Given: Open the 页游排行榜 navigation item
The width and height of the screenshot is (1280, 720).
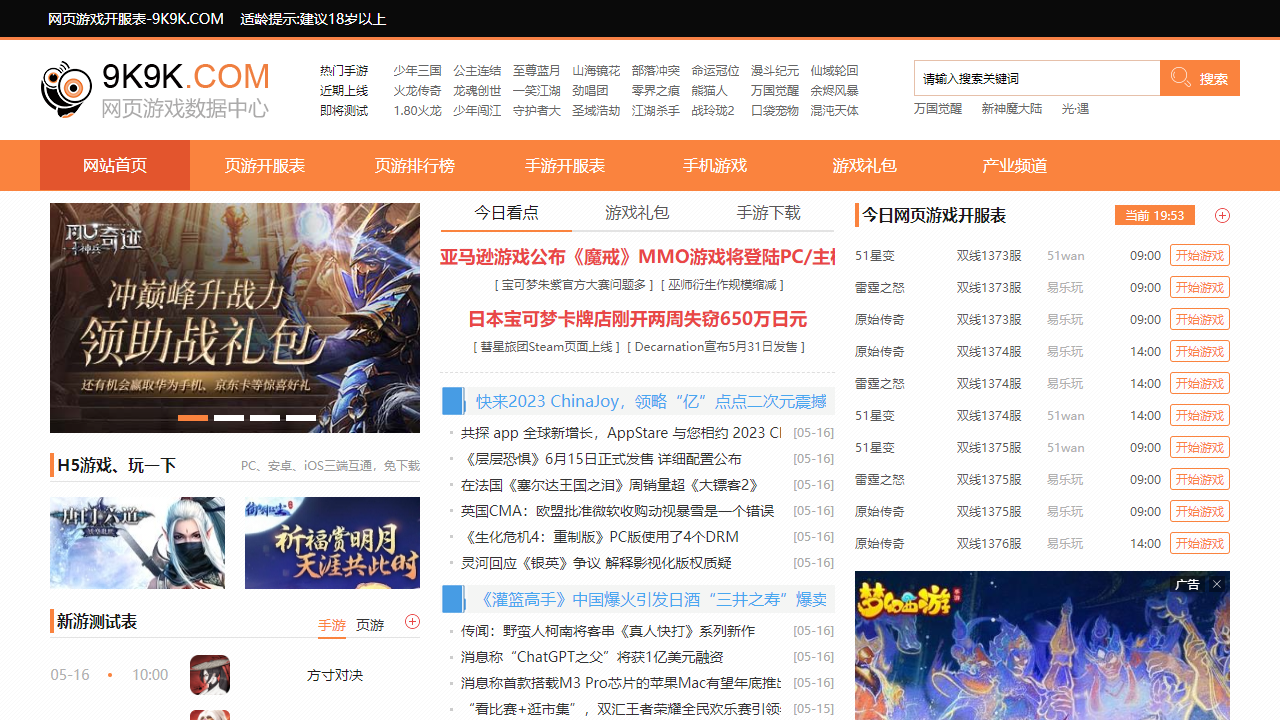Looking at the screenshot, I should point(415,165).
